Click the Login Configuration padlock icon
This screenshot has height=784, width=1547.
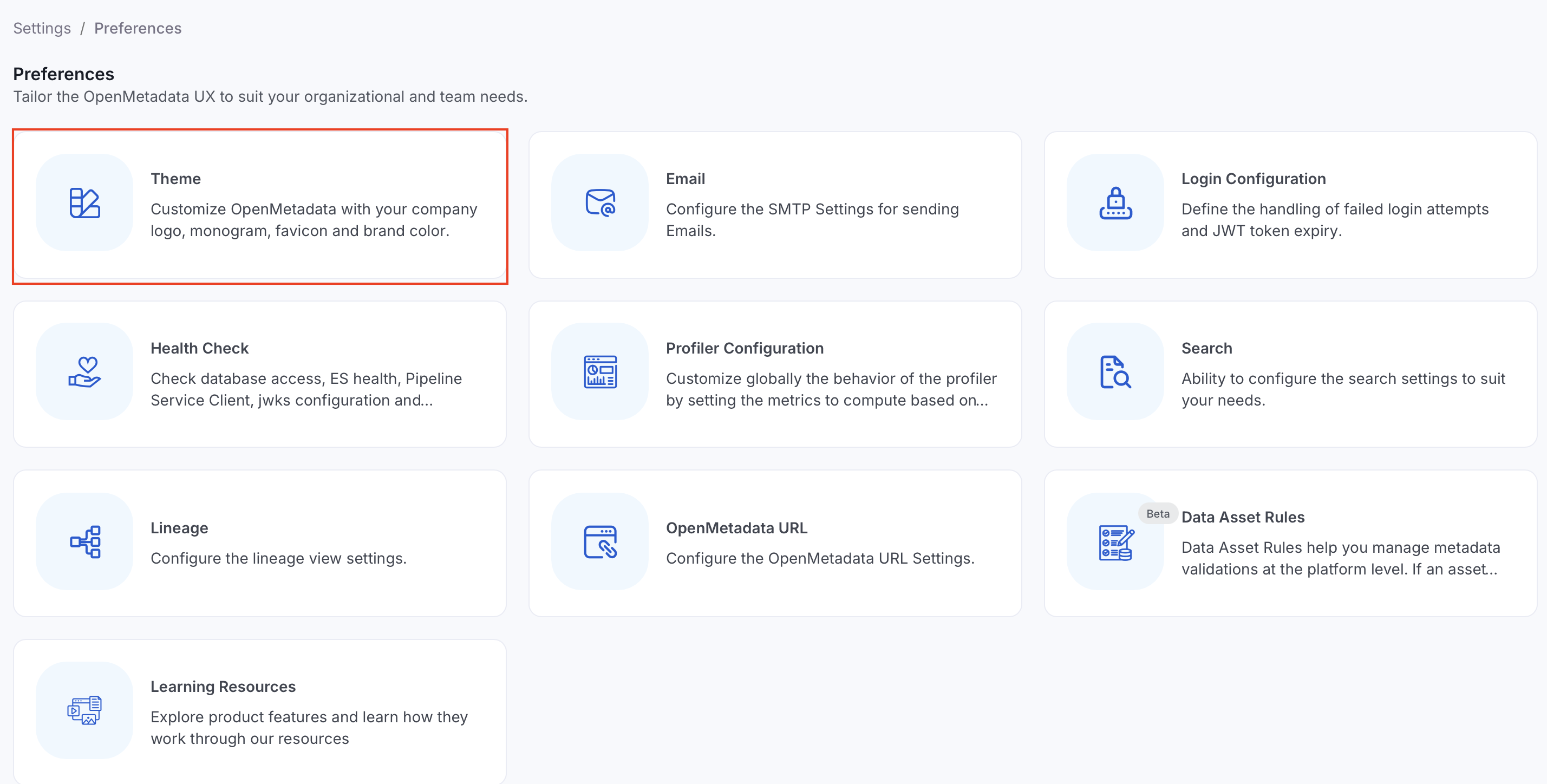point(1115,203)
